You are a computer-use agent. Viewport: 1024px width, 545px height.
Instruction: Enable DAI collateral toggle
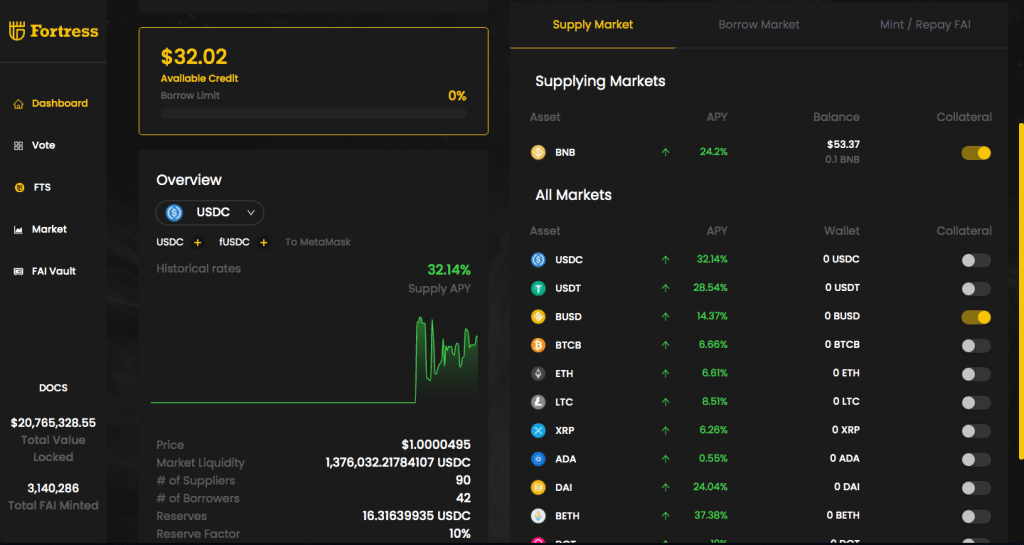[976, 488]
